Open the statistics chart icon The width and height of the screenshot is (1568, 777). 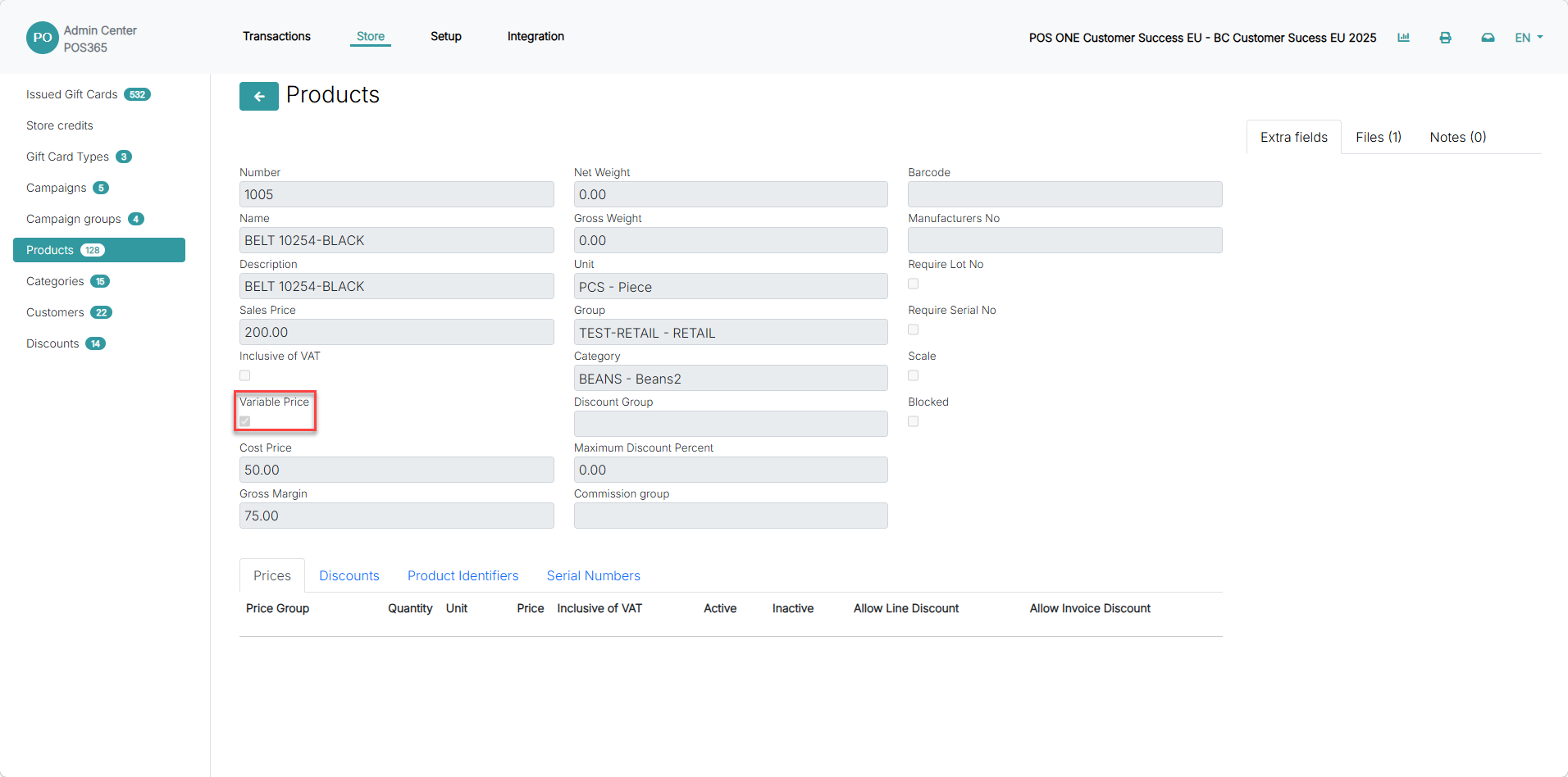1403,38
